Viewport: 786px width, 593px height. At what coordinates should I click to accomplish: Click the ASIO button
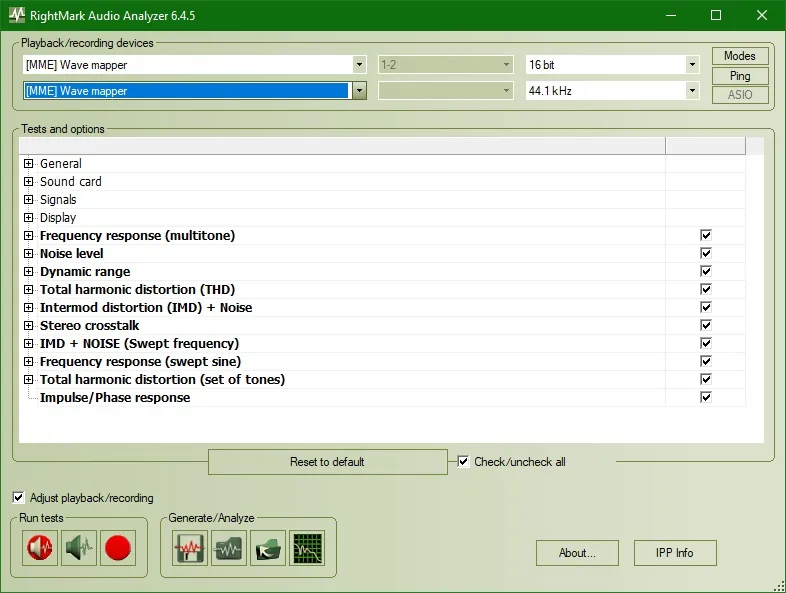[740, 95]
